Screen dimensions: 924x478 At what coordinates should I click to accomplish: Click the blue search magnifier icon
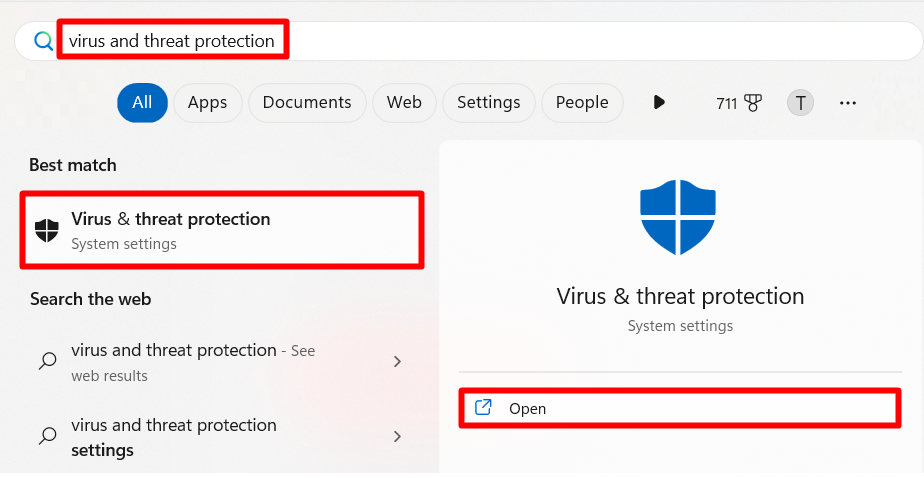click(44, 41)
